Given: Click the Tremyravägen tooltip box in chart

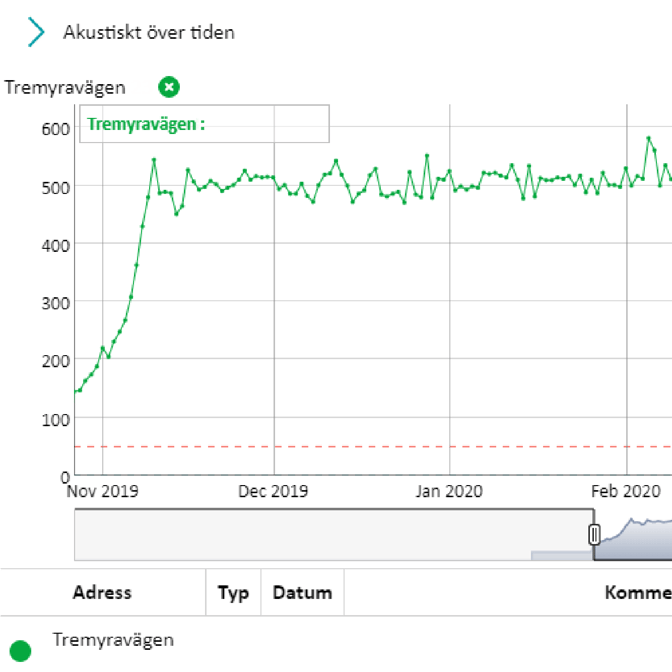Looking at the screenshot, I should 204,125.
